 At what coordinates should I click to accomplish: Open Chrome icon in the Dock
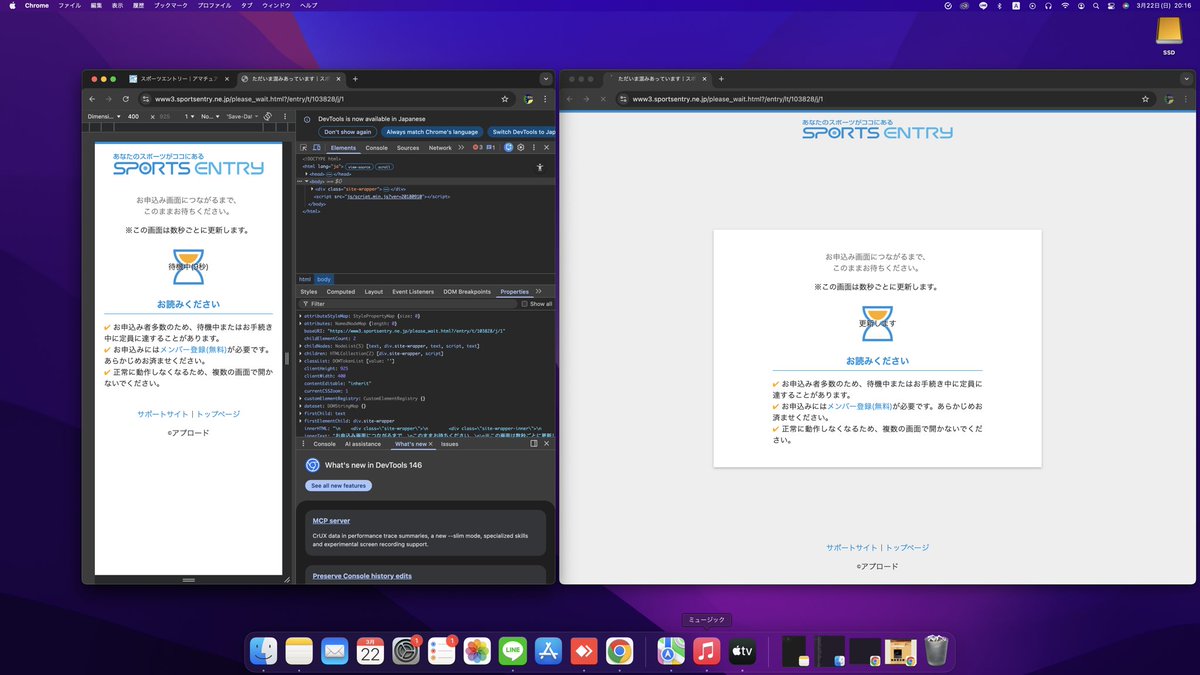(x=619, y=651)
